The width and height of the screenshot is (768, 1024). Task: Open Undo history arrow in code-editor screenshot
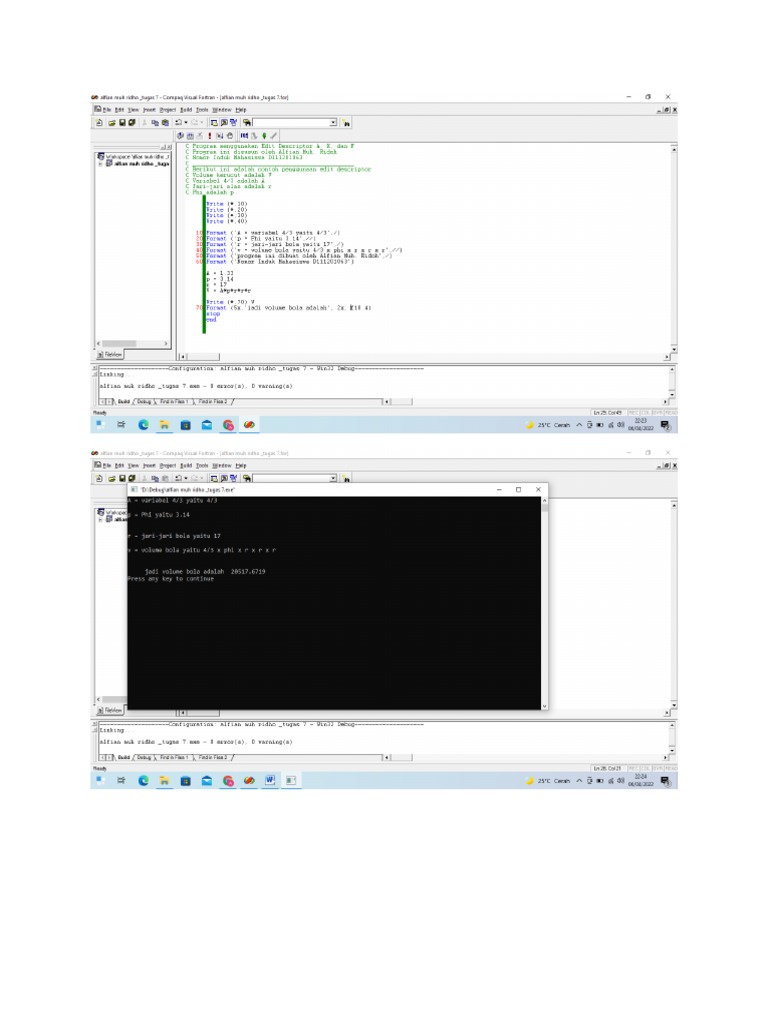point(186,122)
